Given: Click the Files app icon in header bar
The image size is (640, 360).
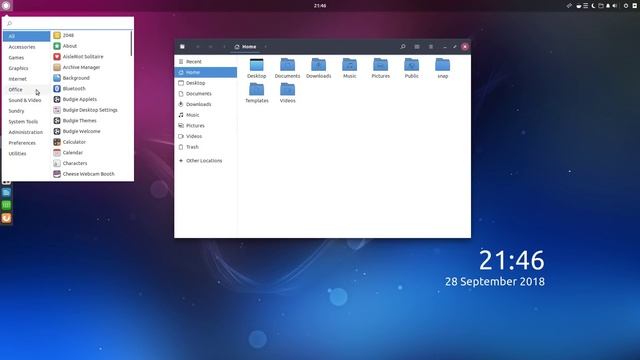Looking at the screenshot, I should 182,47.
